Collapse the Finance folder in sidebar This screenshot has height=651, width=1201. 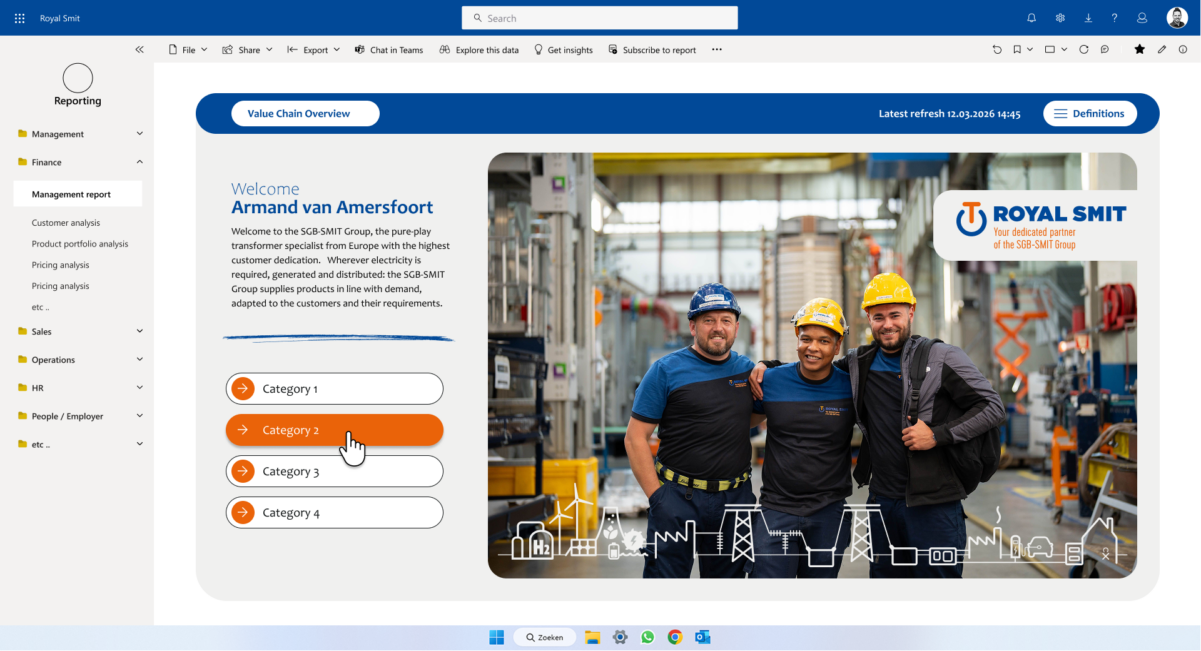139,162
